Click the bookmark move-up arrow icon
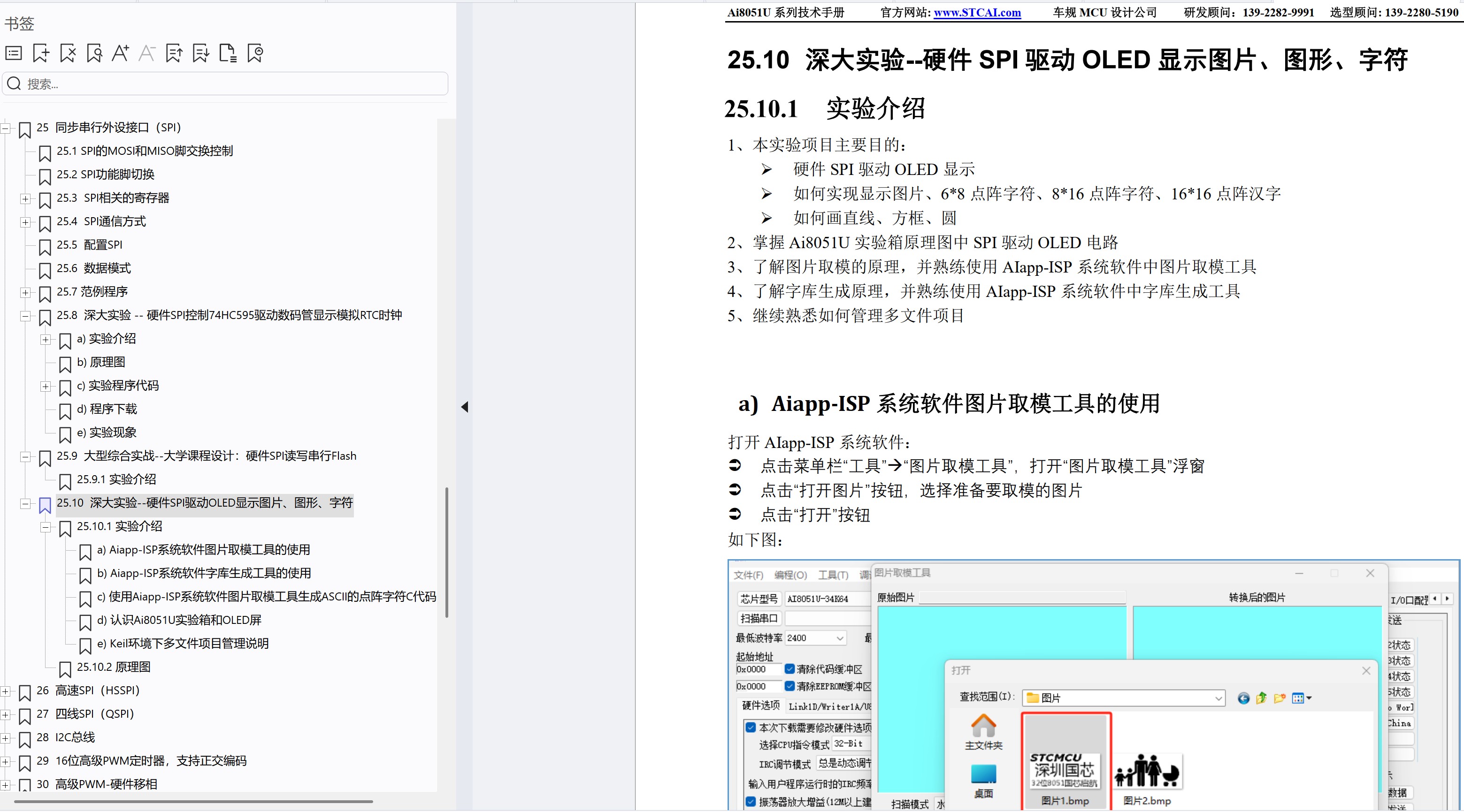The image size is (1464, 812). (174, 53)
